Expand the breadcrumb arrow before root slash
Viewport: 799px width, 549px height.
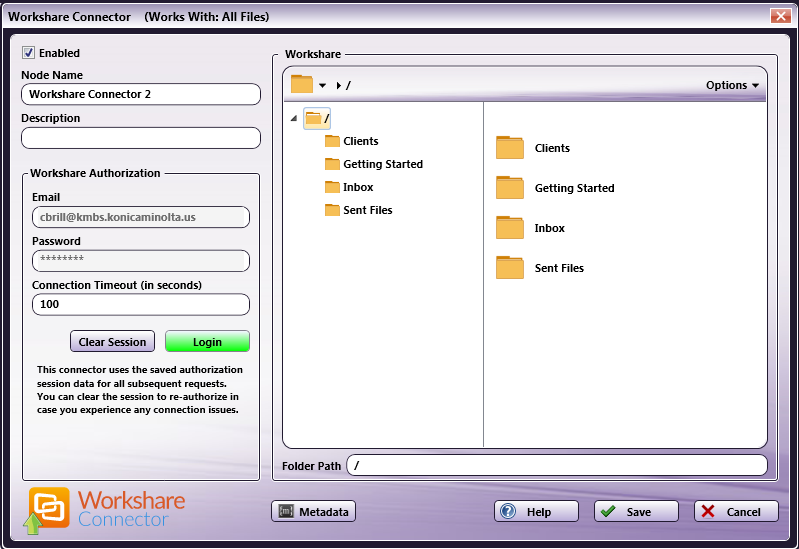coord(338,85)
